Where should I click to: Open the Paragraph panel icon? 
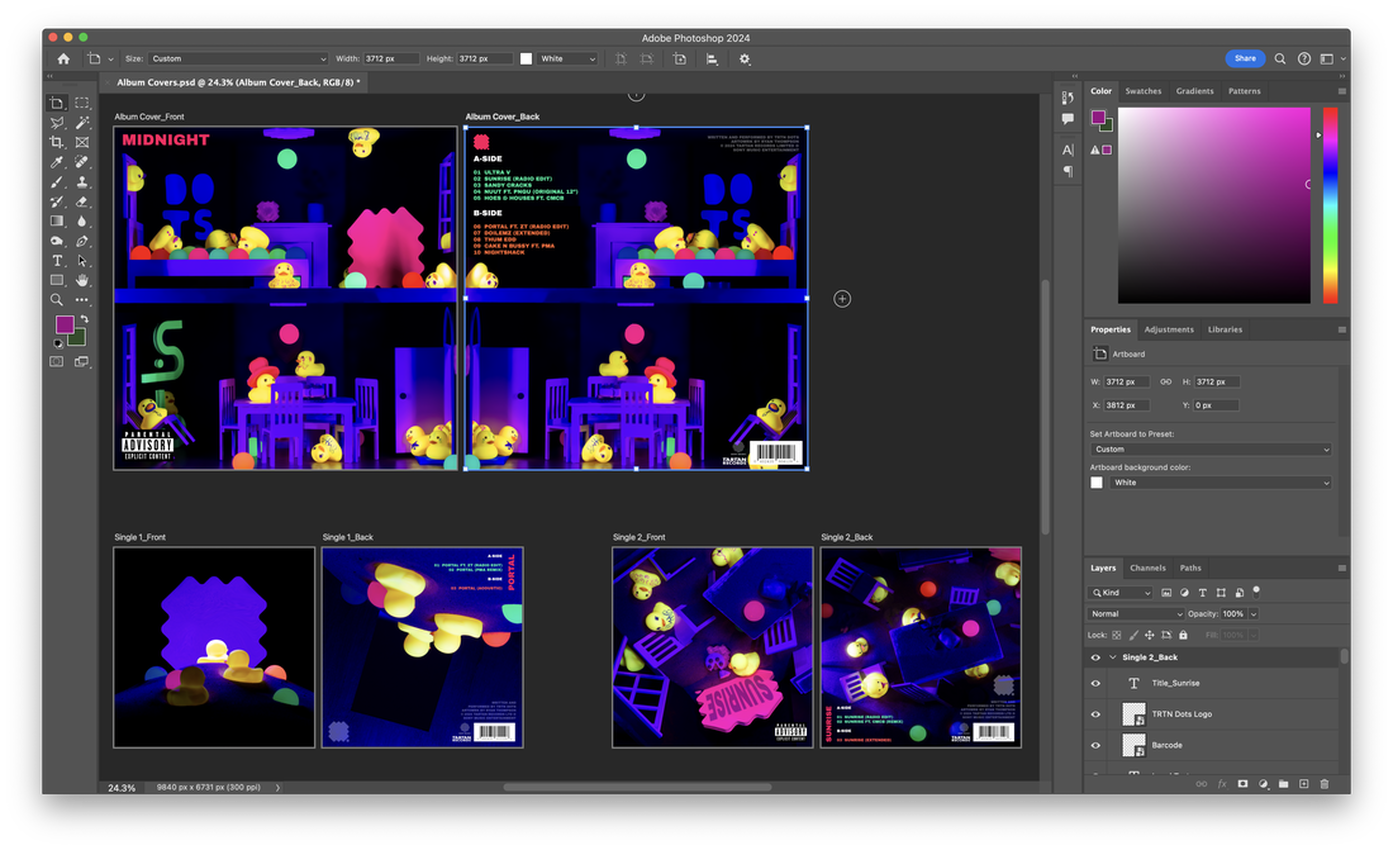pyautogui.click(x=1068, y=171)
